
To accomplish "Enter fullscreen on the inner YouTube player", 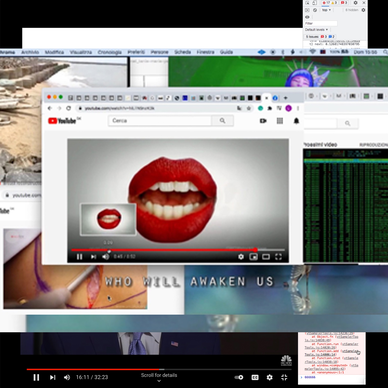I will coord(278,257).
